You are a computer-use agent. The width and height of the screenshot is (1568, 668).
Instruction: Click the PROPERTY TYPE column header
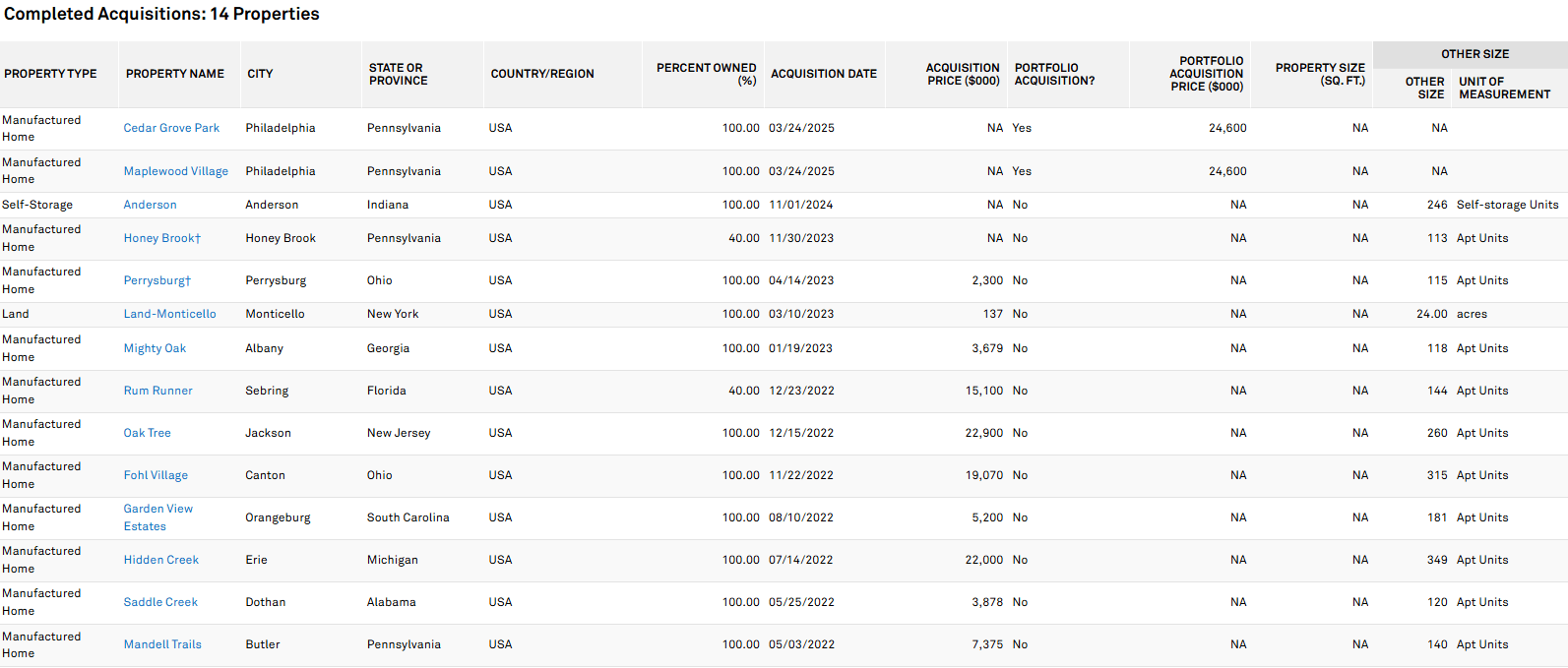pos(50,74)
